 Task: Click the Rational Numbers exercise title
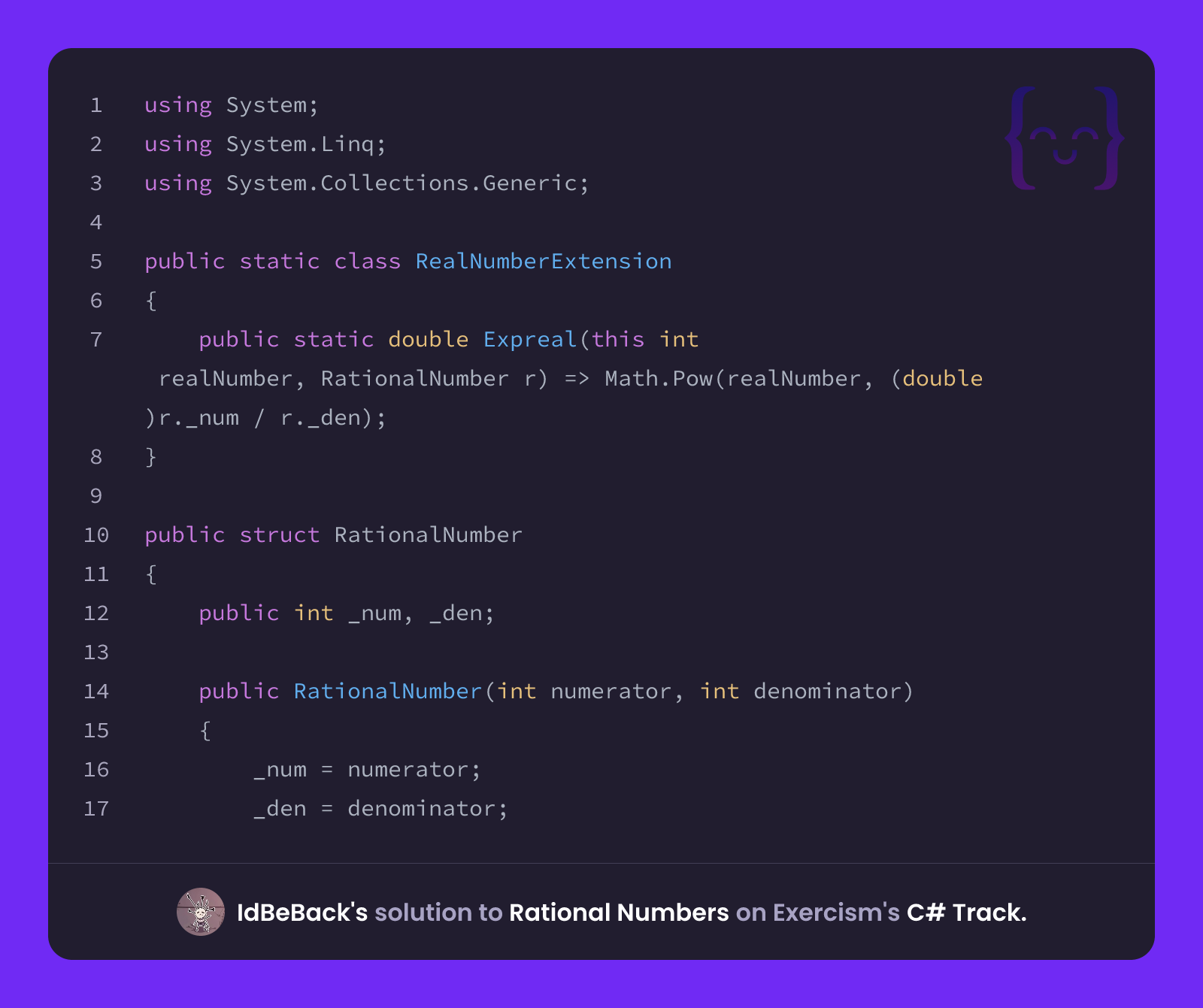tap(619, 913)
